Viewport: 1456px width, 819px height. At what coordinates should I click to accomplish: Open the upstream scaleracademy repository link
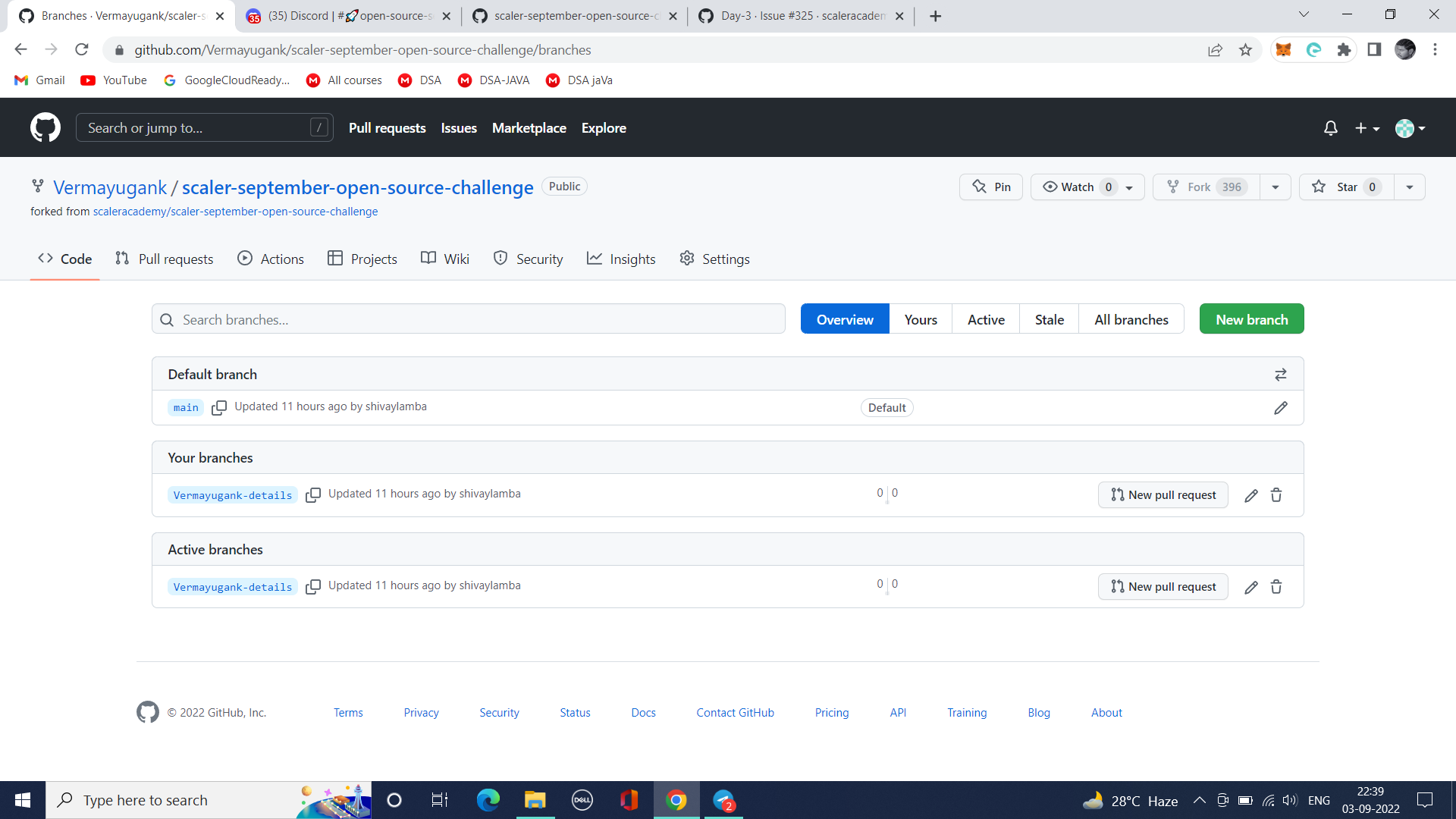point(235,212)
